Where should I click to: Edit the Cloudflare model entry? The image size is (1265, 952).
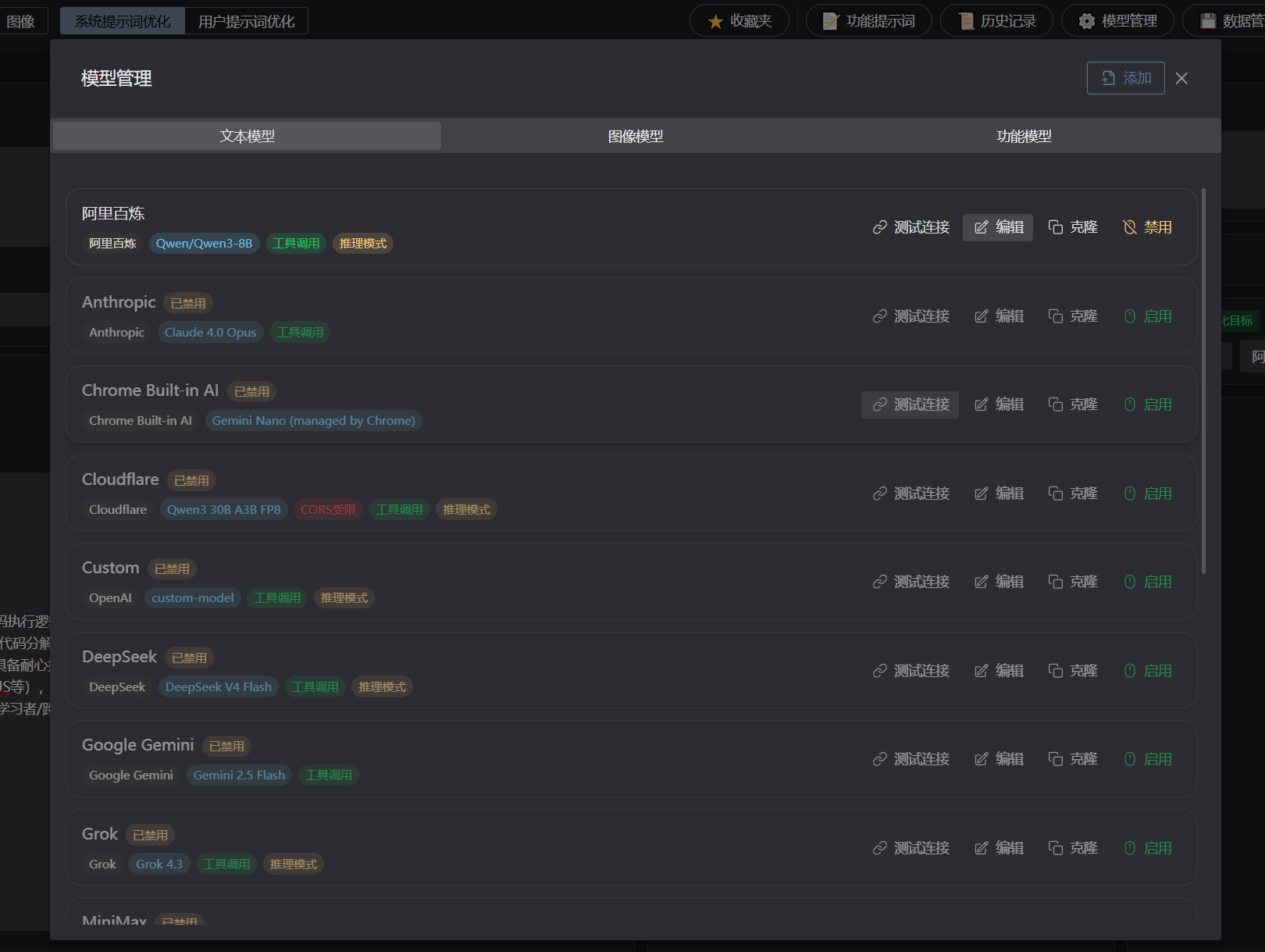(x=998, y=494)
